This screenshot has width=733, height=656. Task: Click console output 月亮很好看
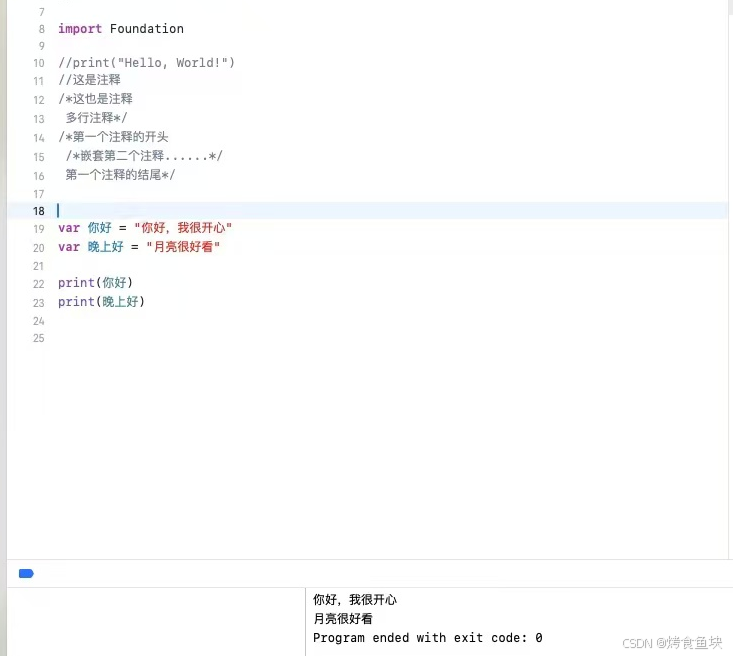[343, 619]
